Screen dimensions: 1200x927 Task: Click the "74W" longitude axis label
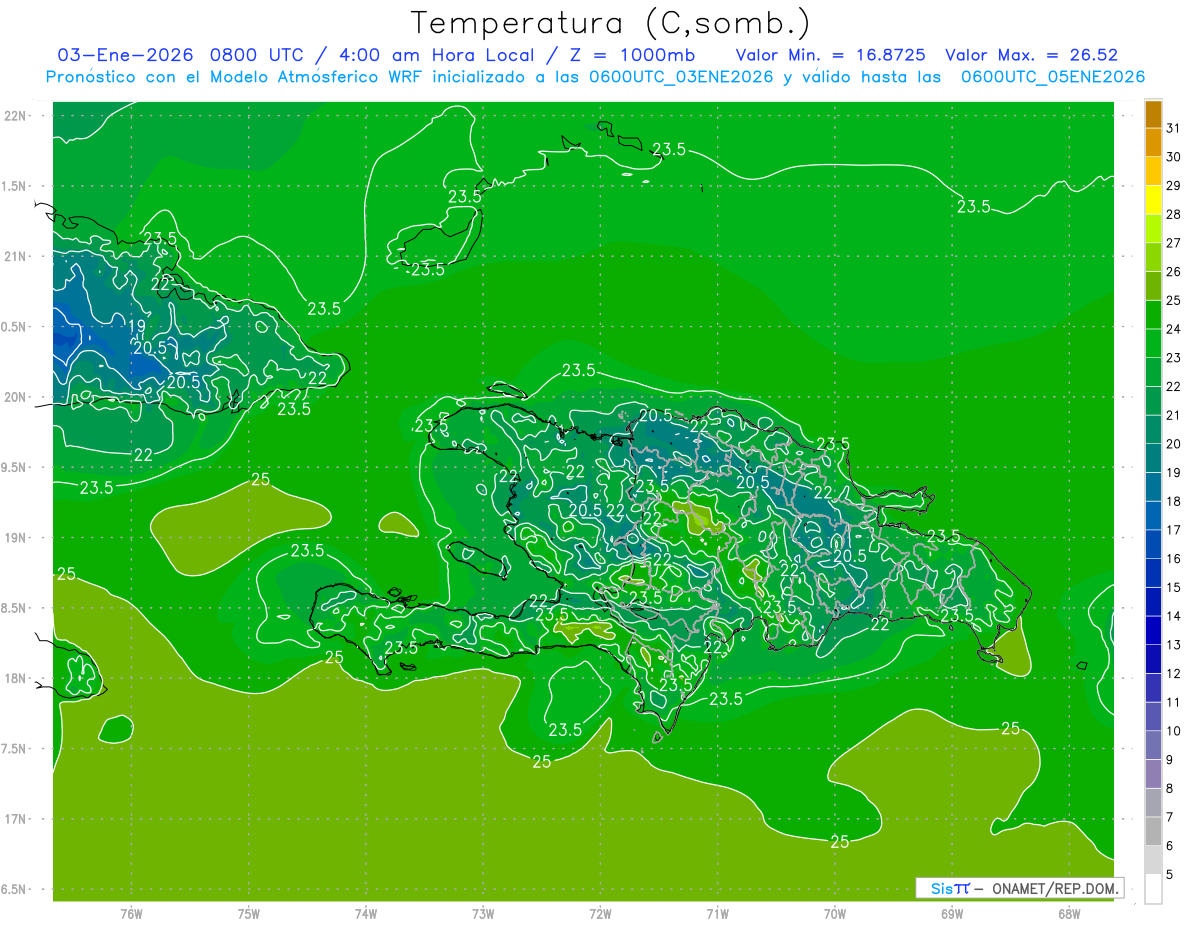(x=366, y=915)
